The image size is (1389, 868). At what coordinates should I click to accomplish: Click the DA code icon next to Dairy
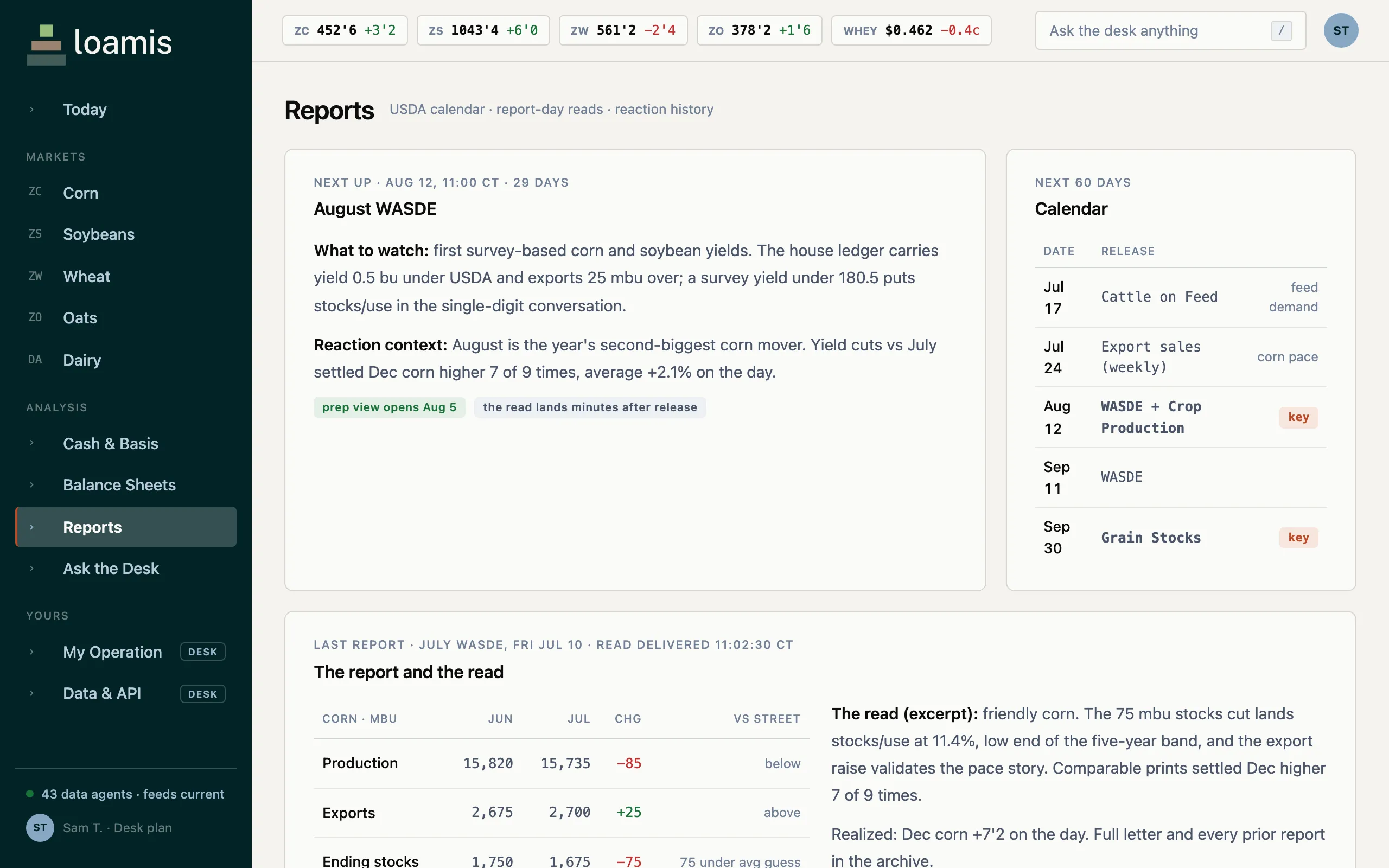(x=35, y=360)
